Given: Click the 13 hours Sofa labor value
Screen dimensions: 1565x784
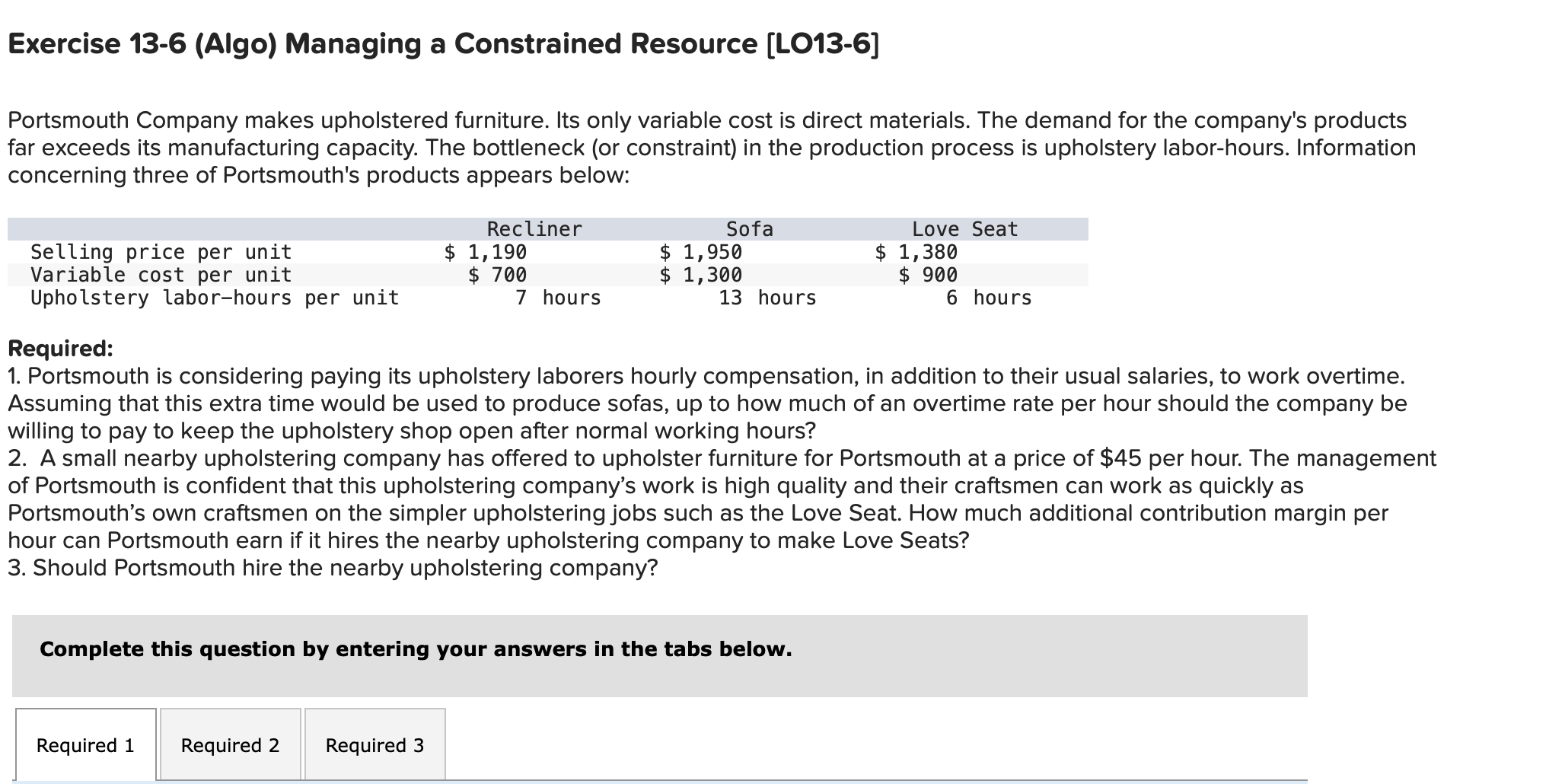Looking at the screenshot, I should (765, 298).
